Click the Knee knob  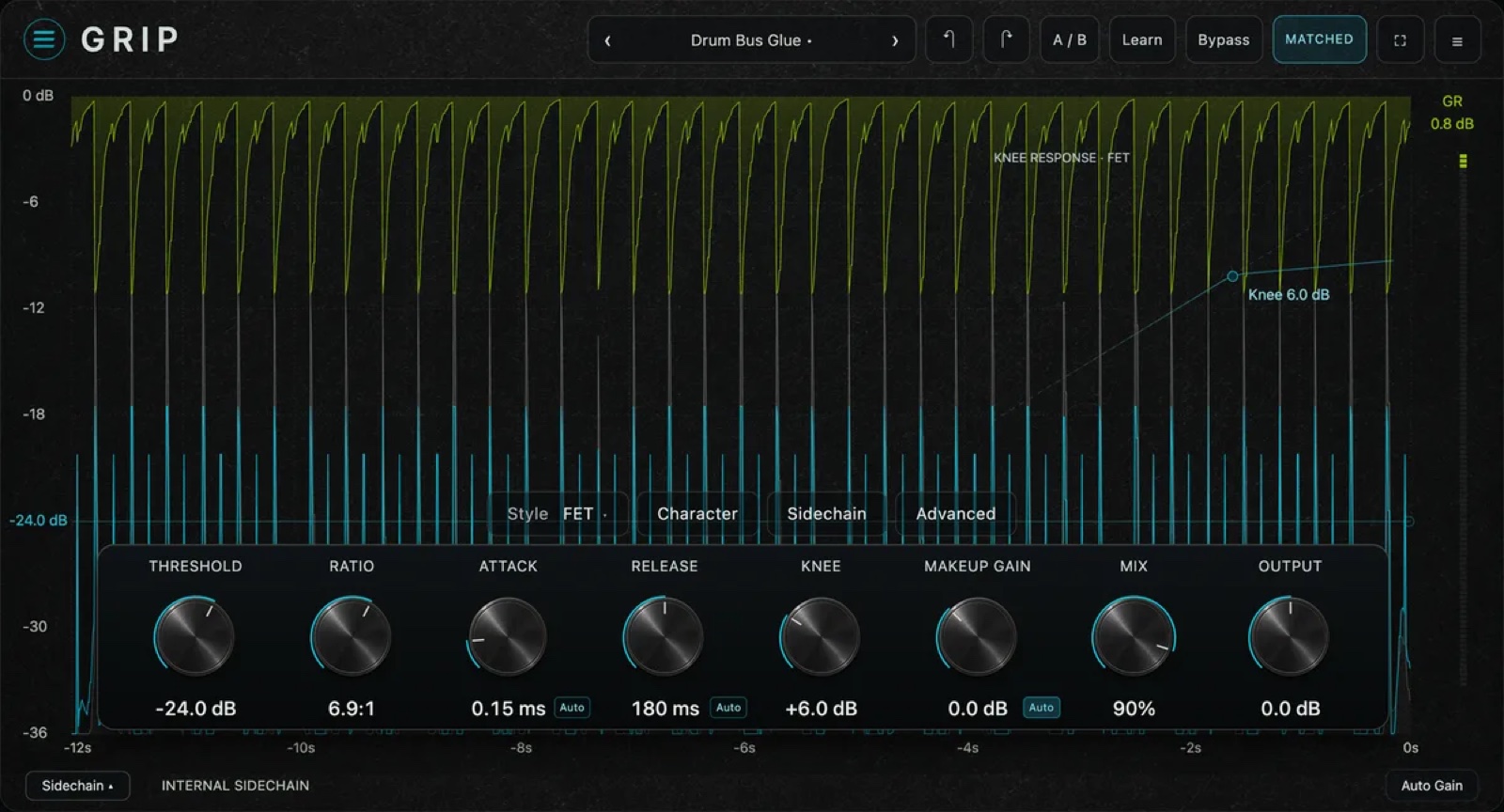point(821,636)
